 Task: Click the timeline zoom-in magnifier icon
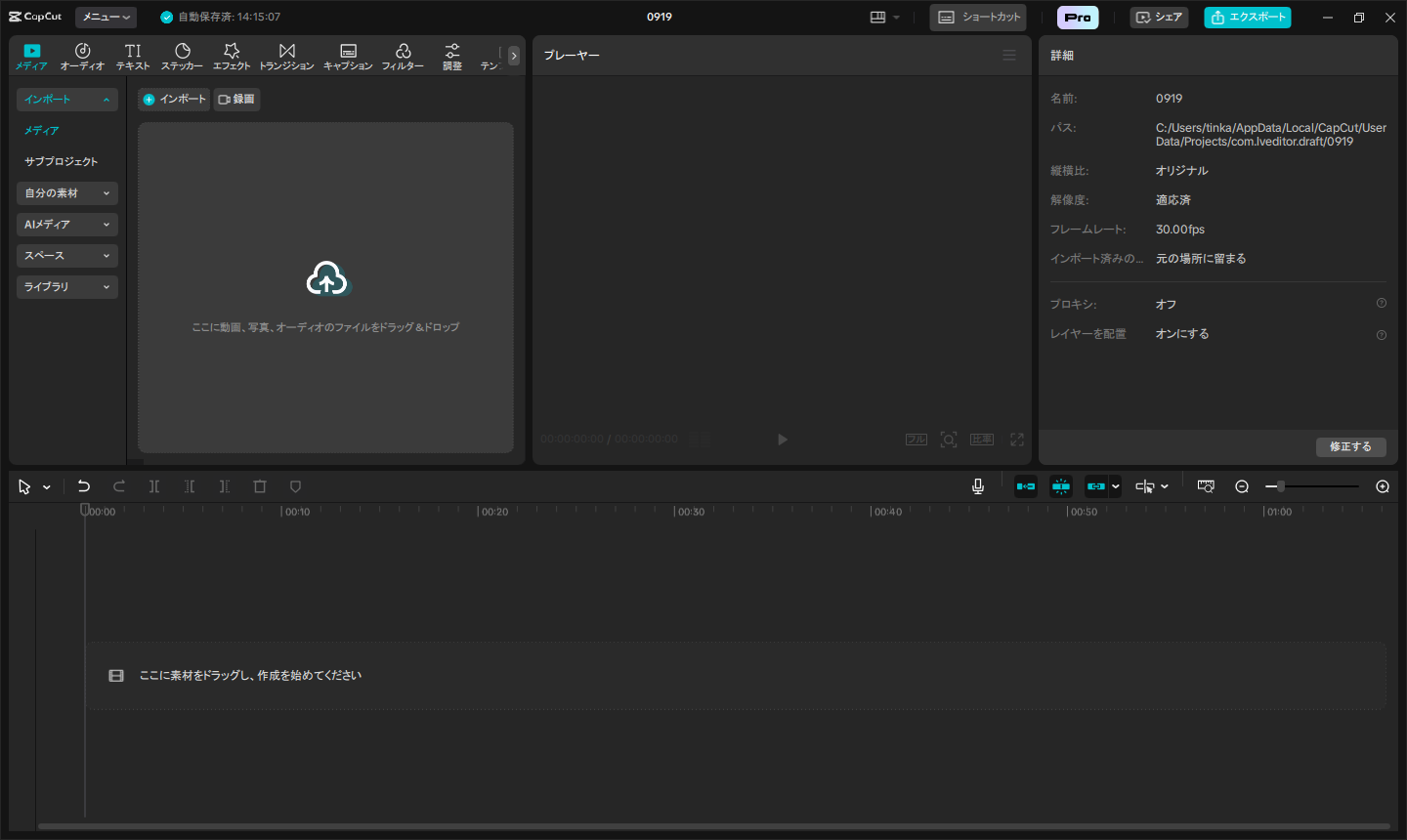coord(1383,486)
